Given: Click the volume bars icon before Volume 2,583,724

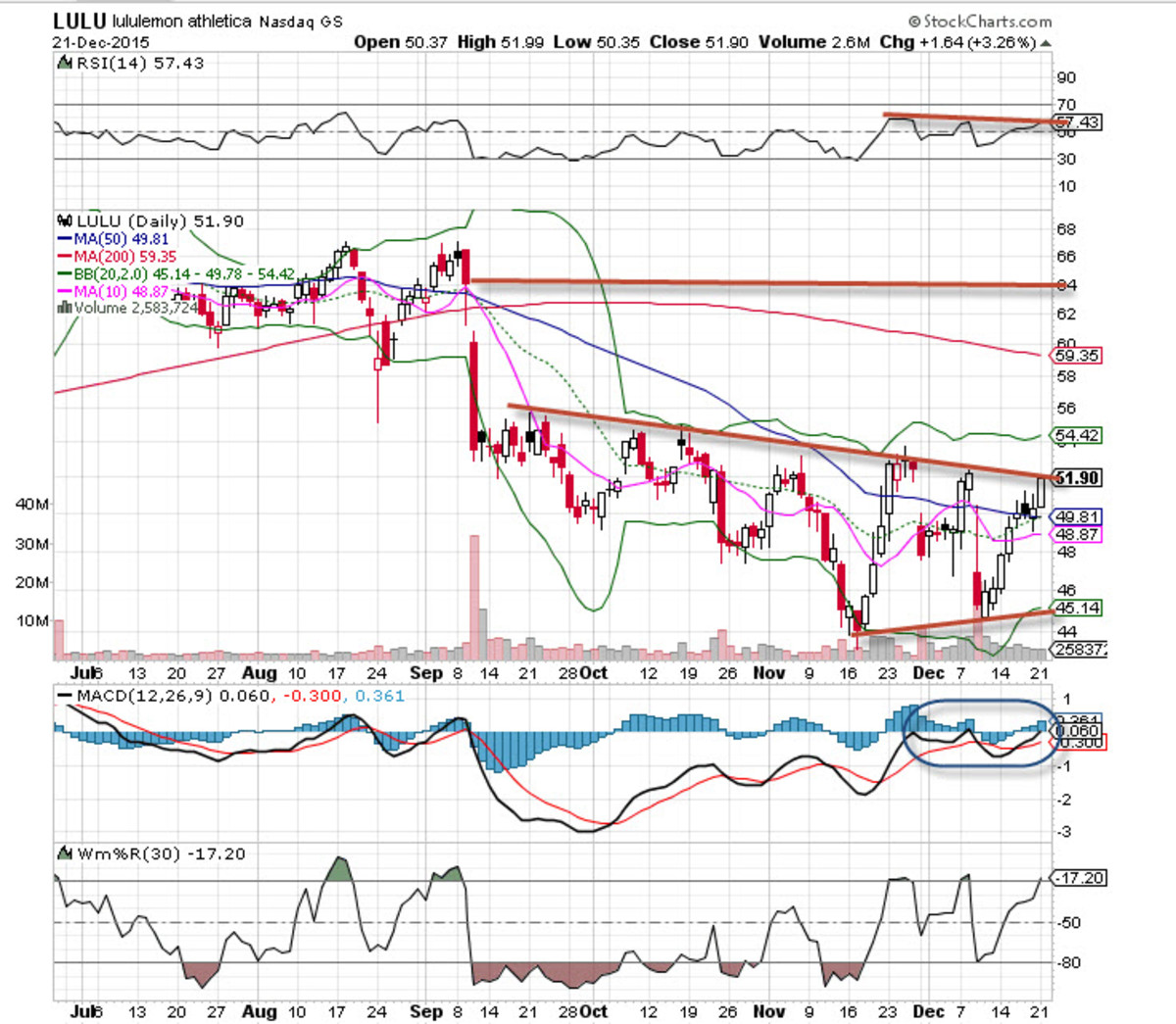Looking at the screenshot, I should pyautogui.click(x=65, y=308).
